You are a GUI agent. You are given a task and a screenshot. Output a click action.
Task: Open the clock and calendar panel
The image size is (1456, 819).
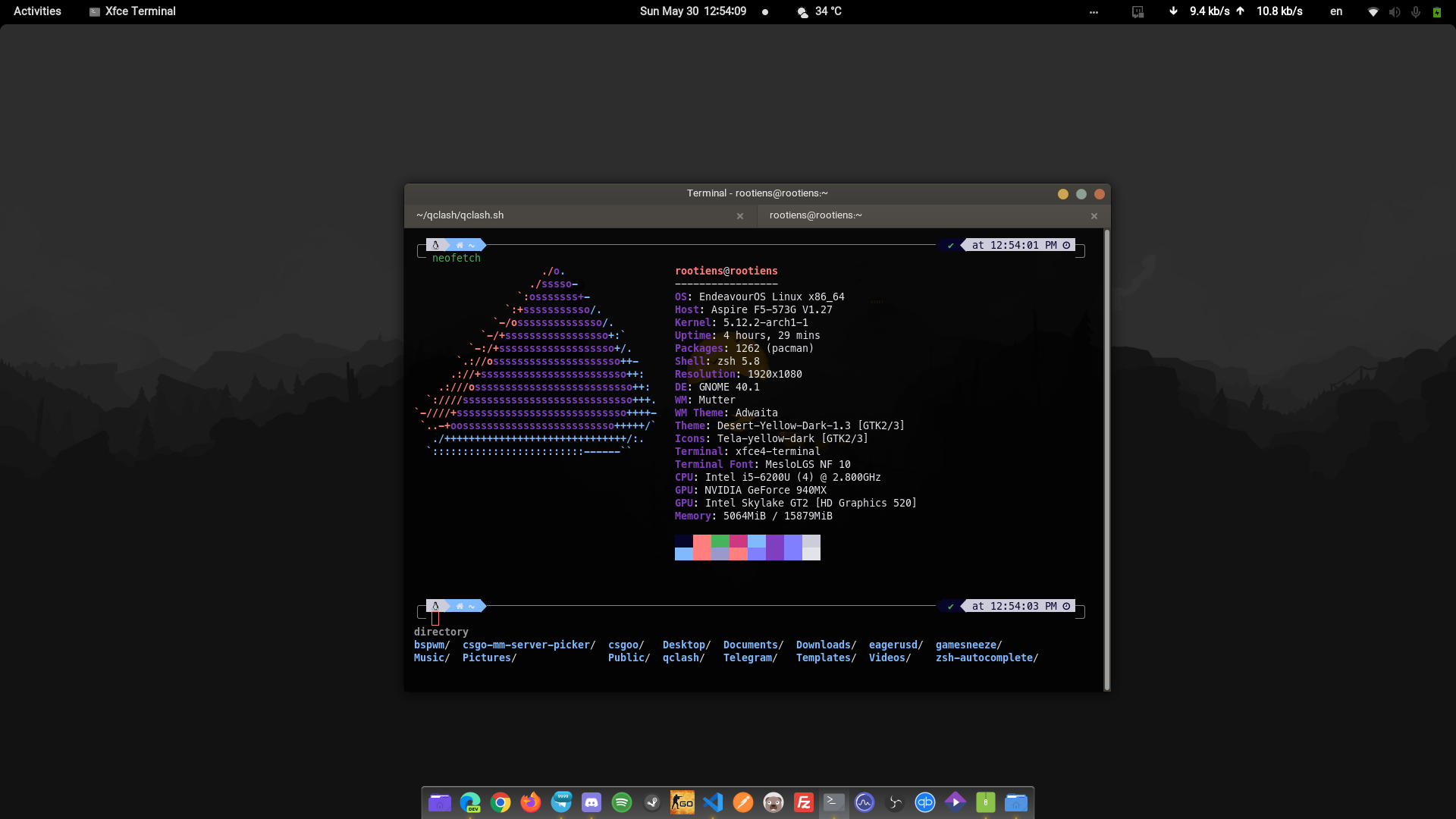(693, 11)
